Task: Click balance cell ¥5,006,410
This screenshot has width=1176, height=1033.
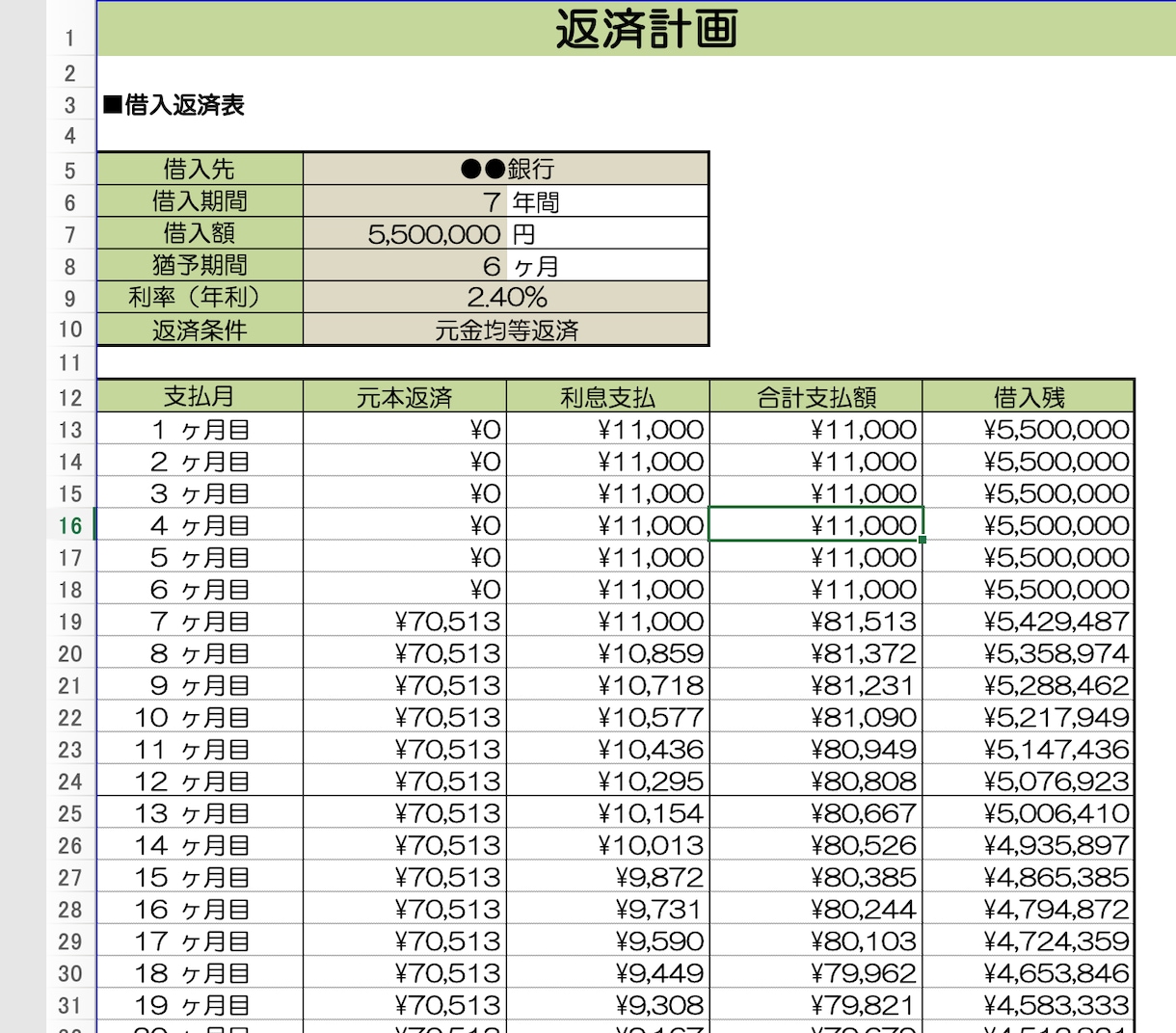Action: pos(1029,812)
